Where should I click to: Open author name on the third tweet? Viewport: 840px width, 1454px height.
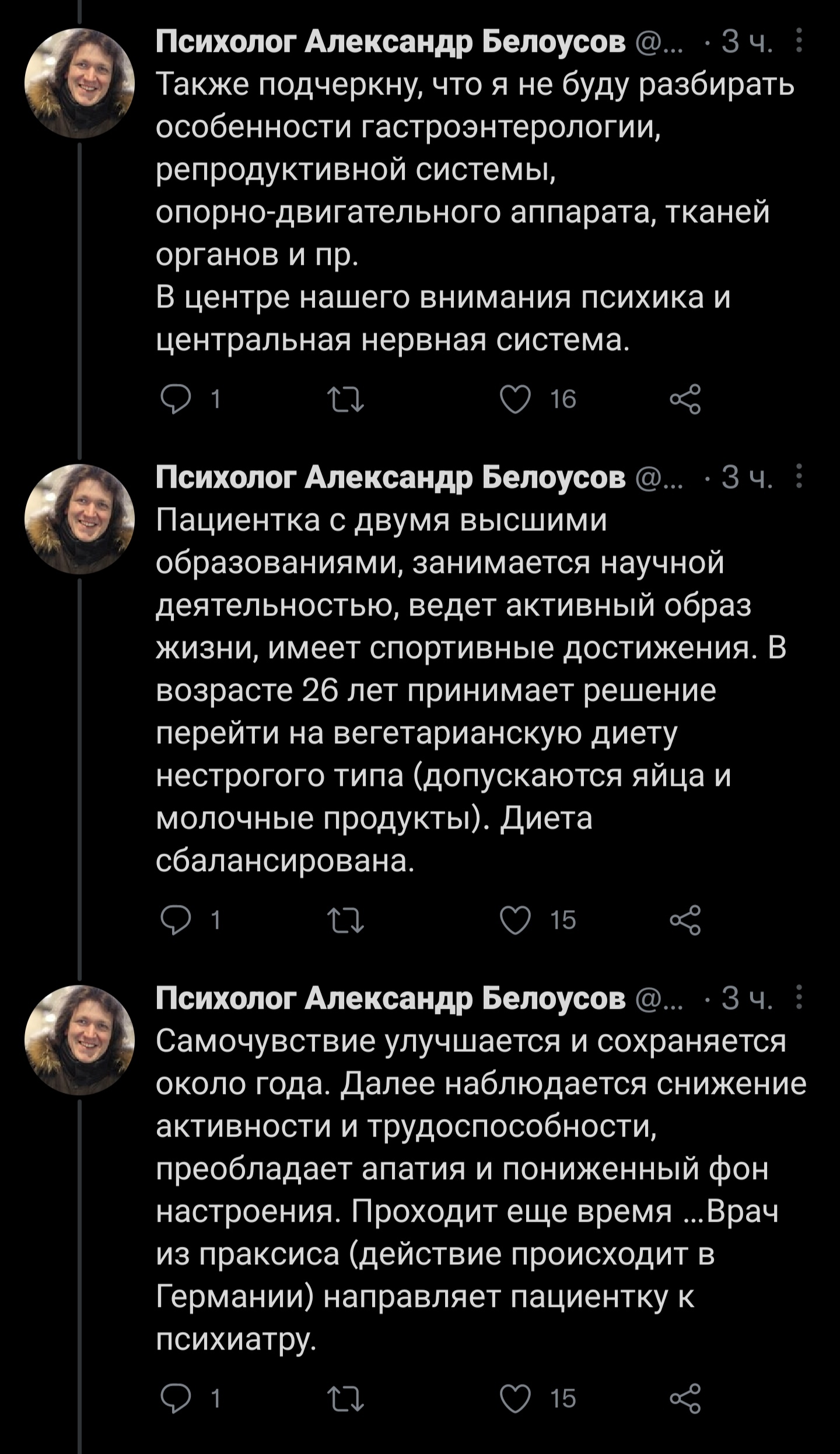390,998
